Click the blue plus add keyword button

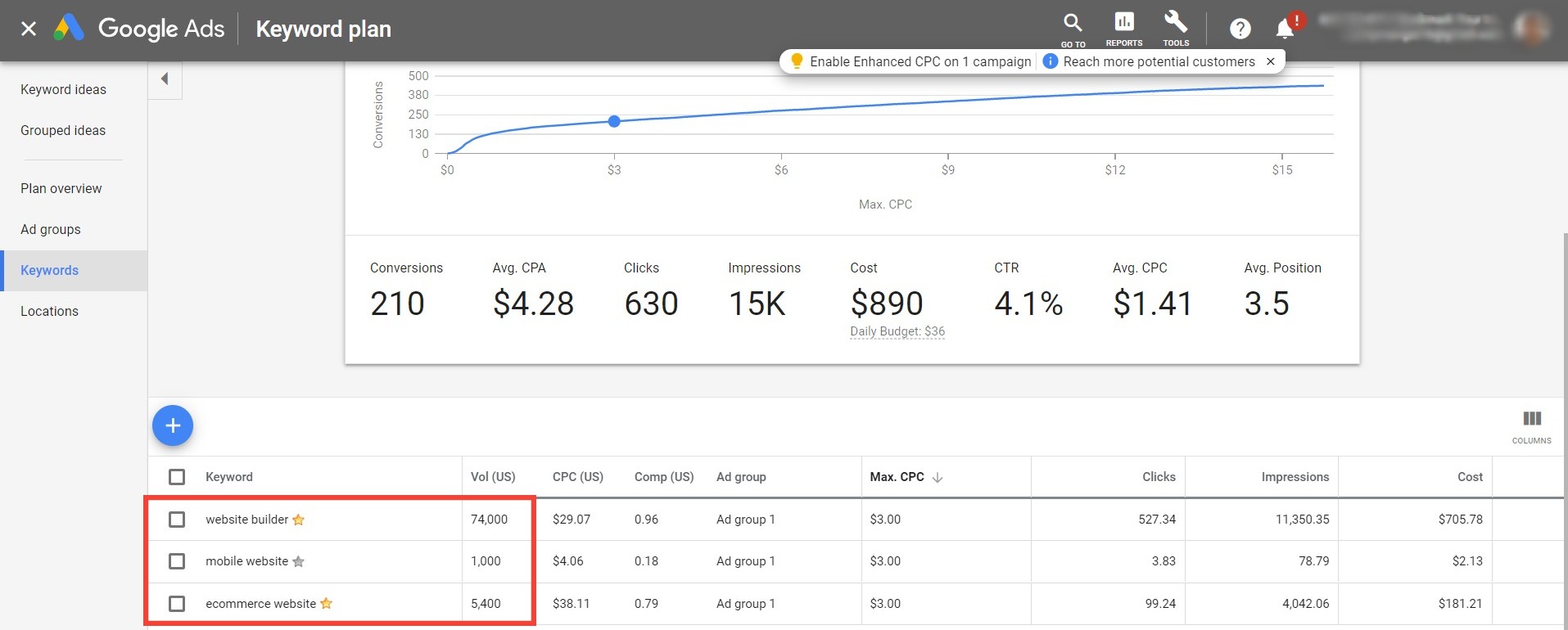tap(173, 425)
